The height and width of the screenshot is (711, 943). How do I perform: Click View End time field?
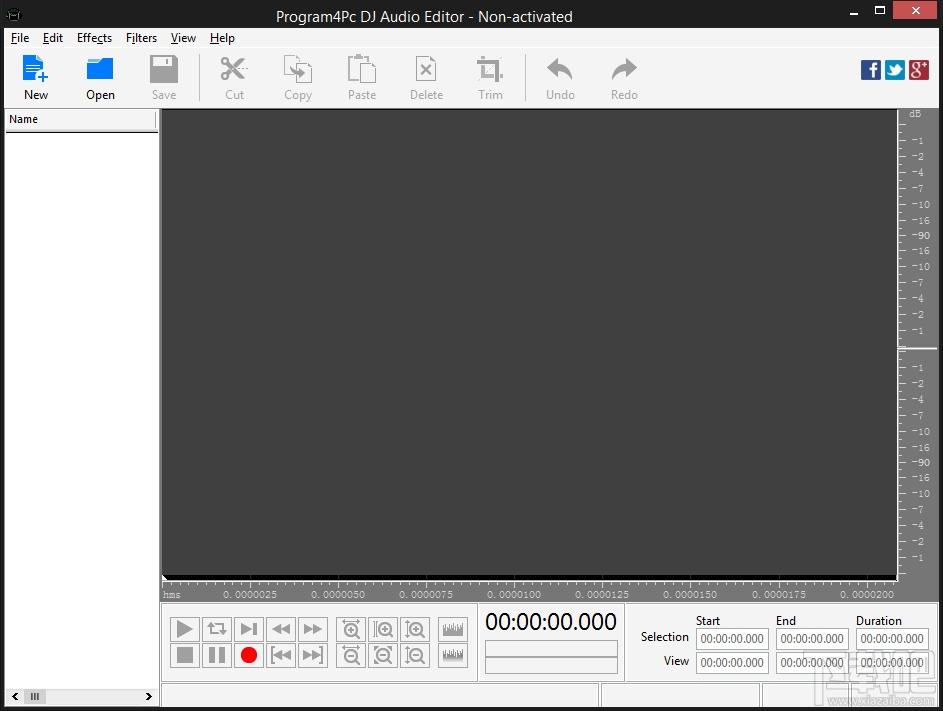coord(812,663)
